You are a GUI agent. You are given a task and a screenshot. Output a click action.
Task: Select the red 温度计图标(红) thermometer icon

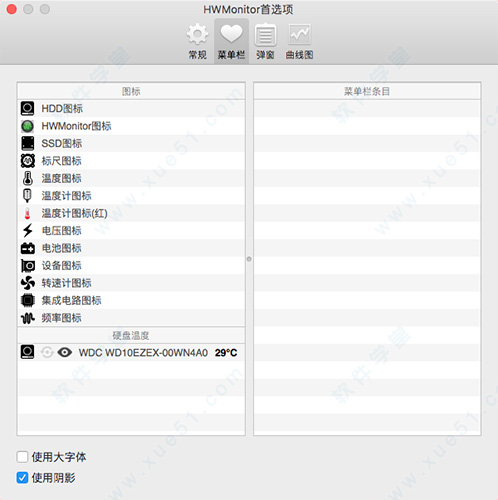coord(27,213)
